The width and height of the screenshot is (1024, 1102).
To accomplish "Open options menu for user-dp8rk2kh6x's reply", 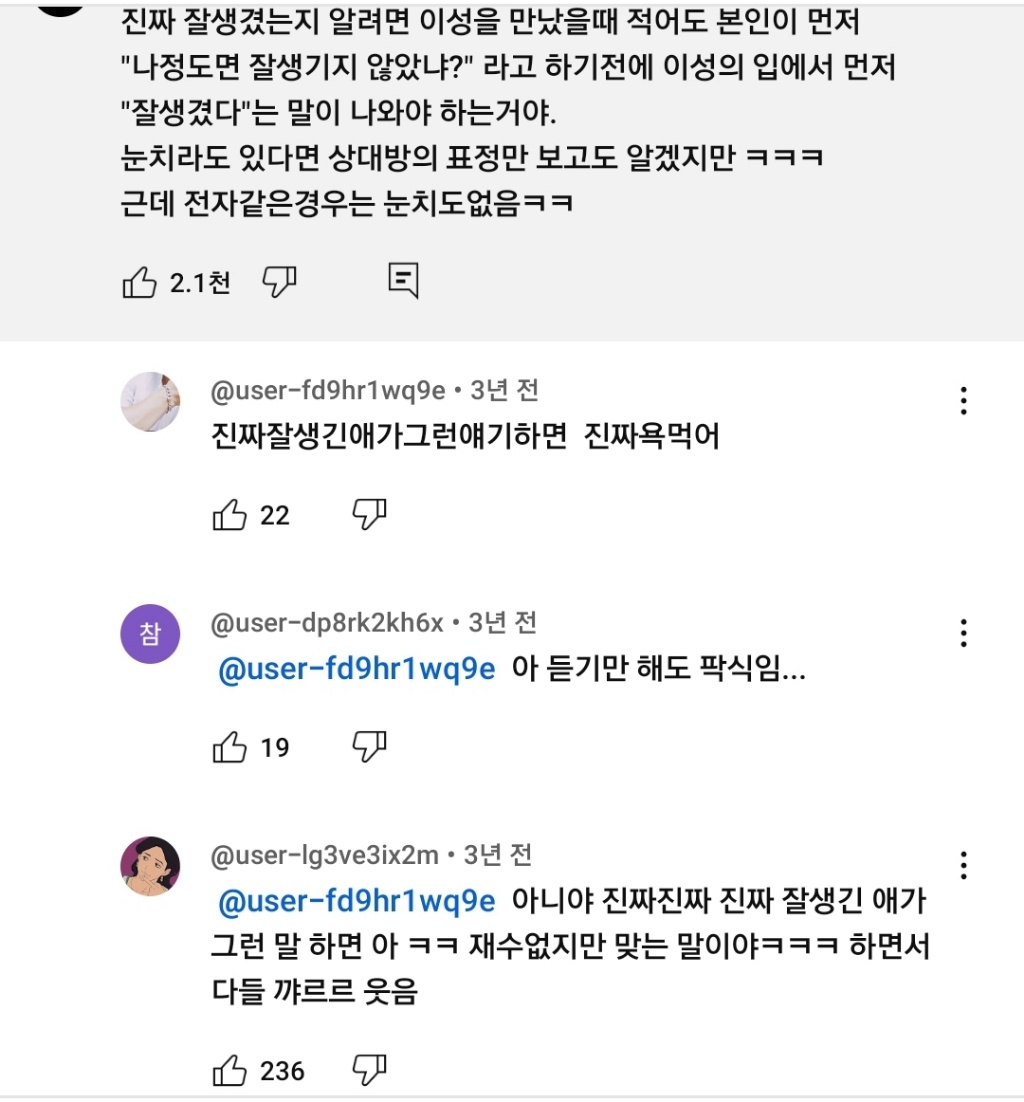I will 964,633.
